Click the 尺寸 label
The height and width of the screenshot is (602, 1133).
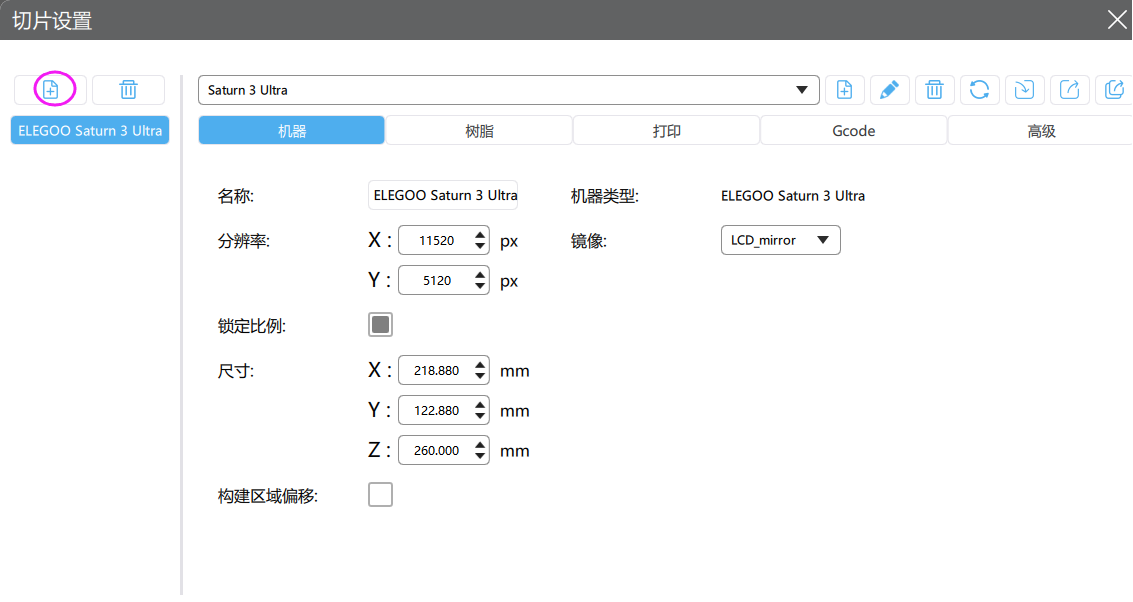tap(236, 371)
